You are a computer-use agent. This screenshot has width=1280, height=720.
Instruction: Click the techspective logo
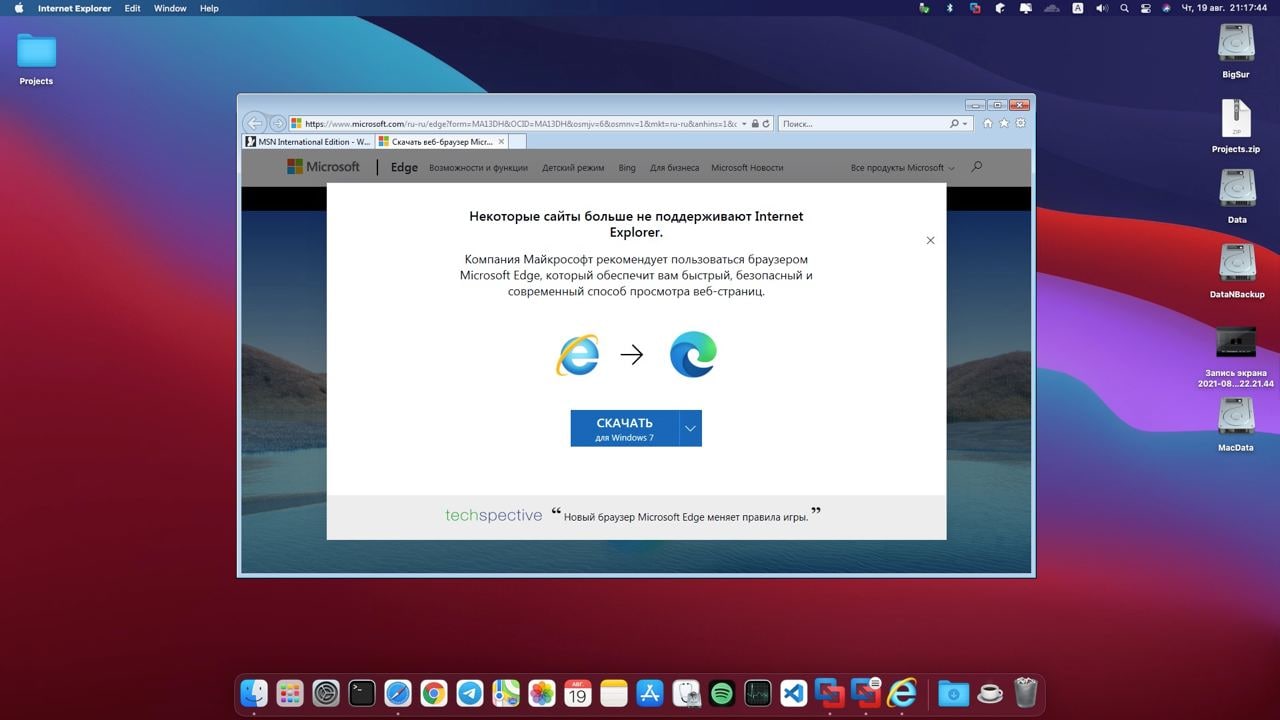pos(494,515)
